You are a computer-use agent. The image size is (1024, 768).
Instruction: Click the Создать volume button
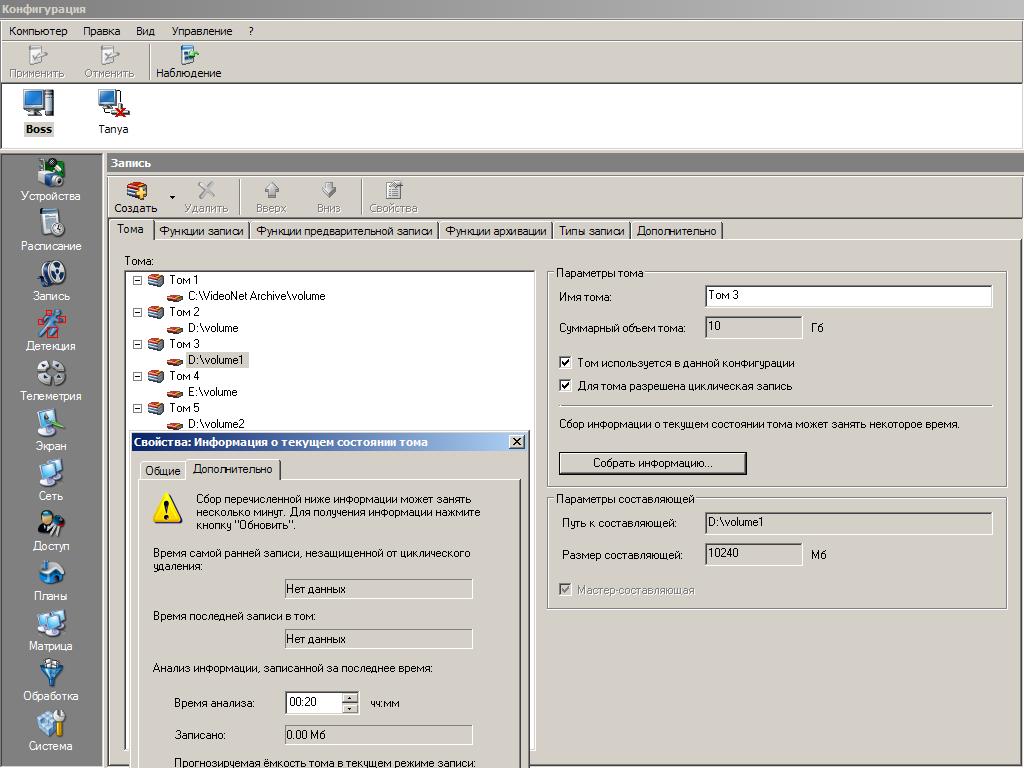(136, 197)
